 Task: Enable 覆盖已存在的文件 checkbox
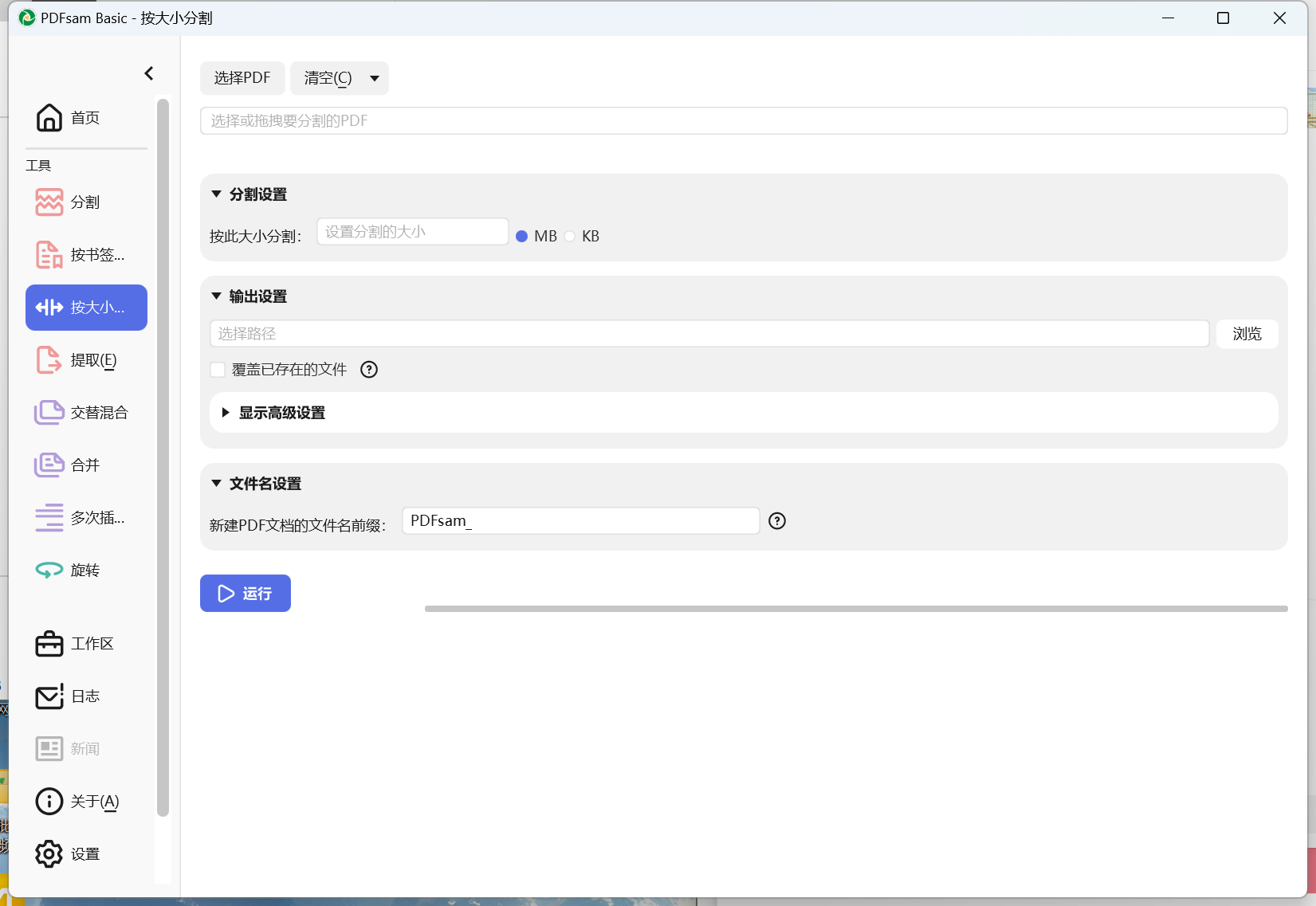tap(218, 370)
